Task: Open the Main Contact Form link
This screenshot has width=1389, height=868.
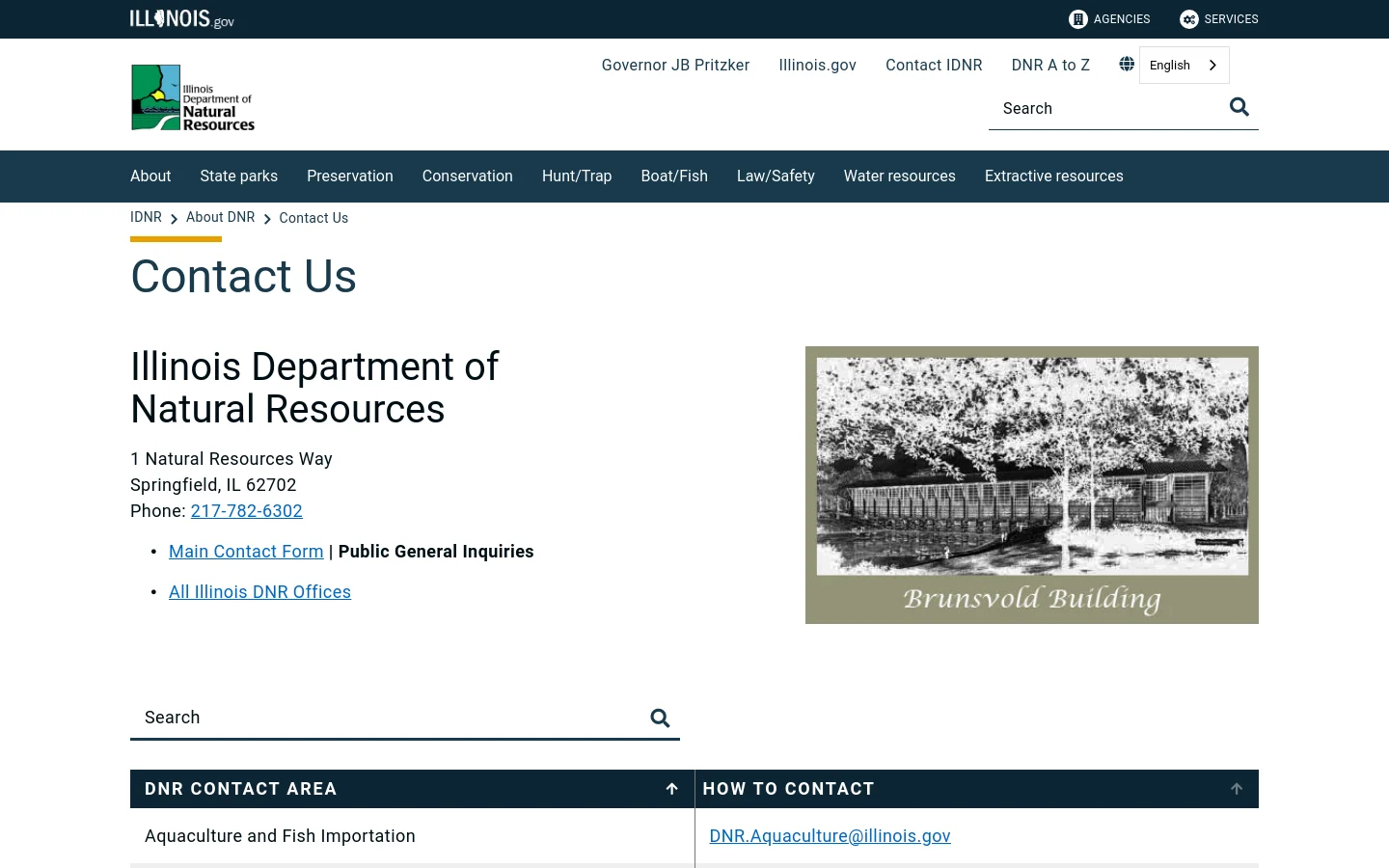Action: [x=246, y=552]
